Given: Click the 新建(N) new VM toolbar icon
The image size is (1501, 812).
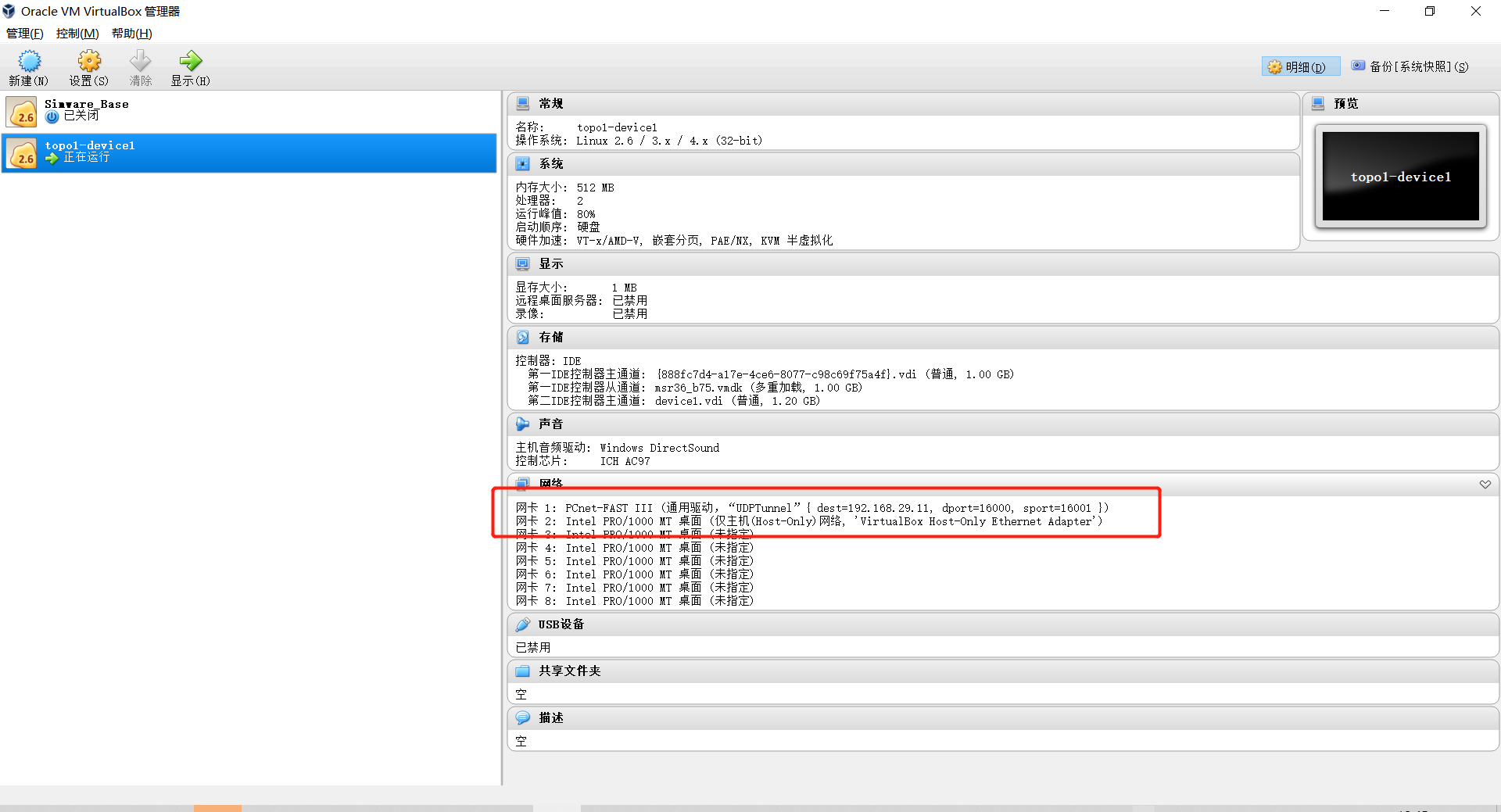Looking at the screenshot, I should [x=29, y=61].
